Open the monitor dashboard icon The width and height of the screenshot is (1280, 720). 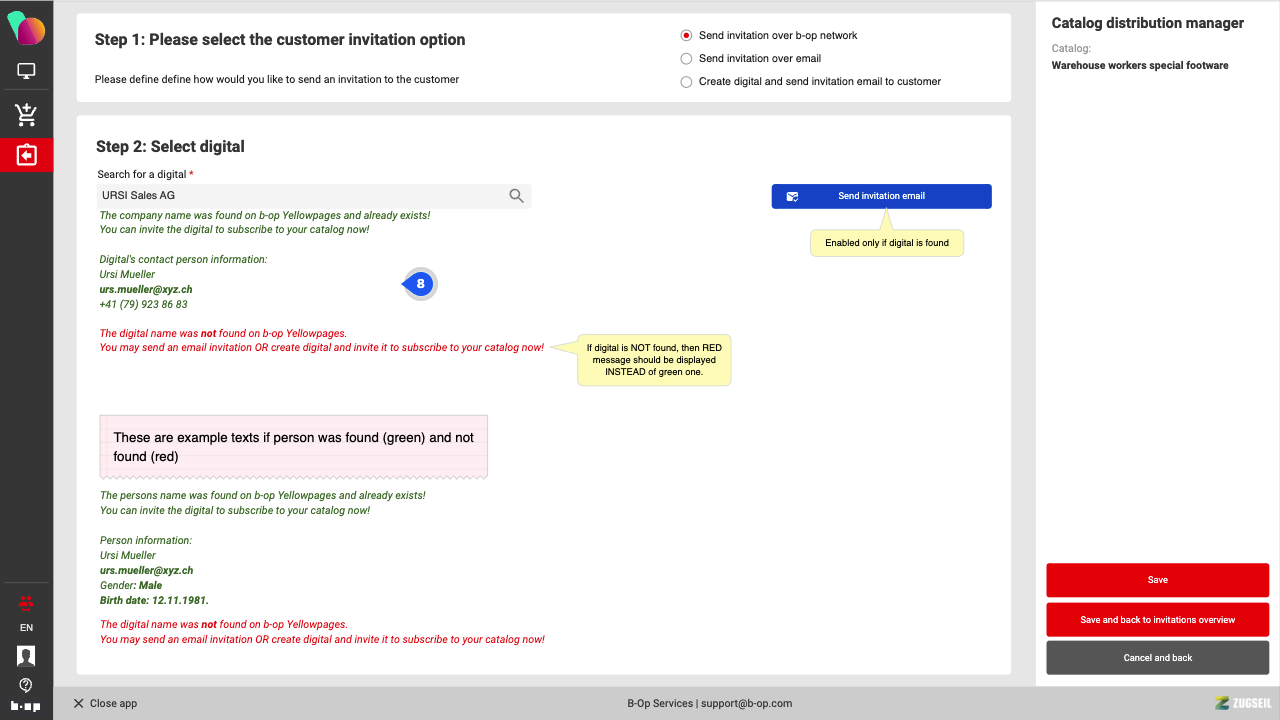pos(26,71)
